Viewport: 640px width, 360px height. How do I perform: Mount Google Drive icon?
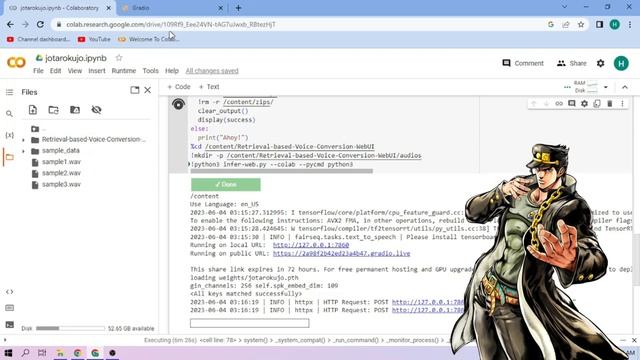click(75, 110)
